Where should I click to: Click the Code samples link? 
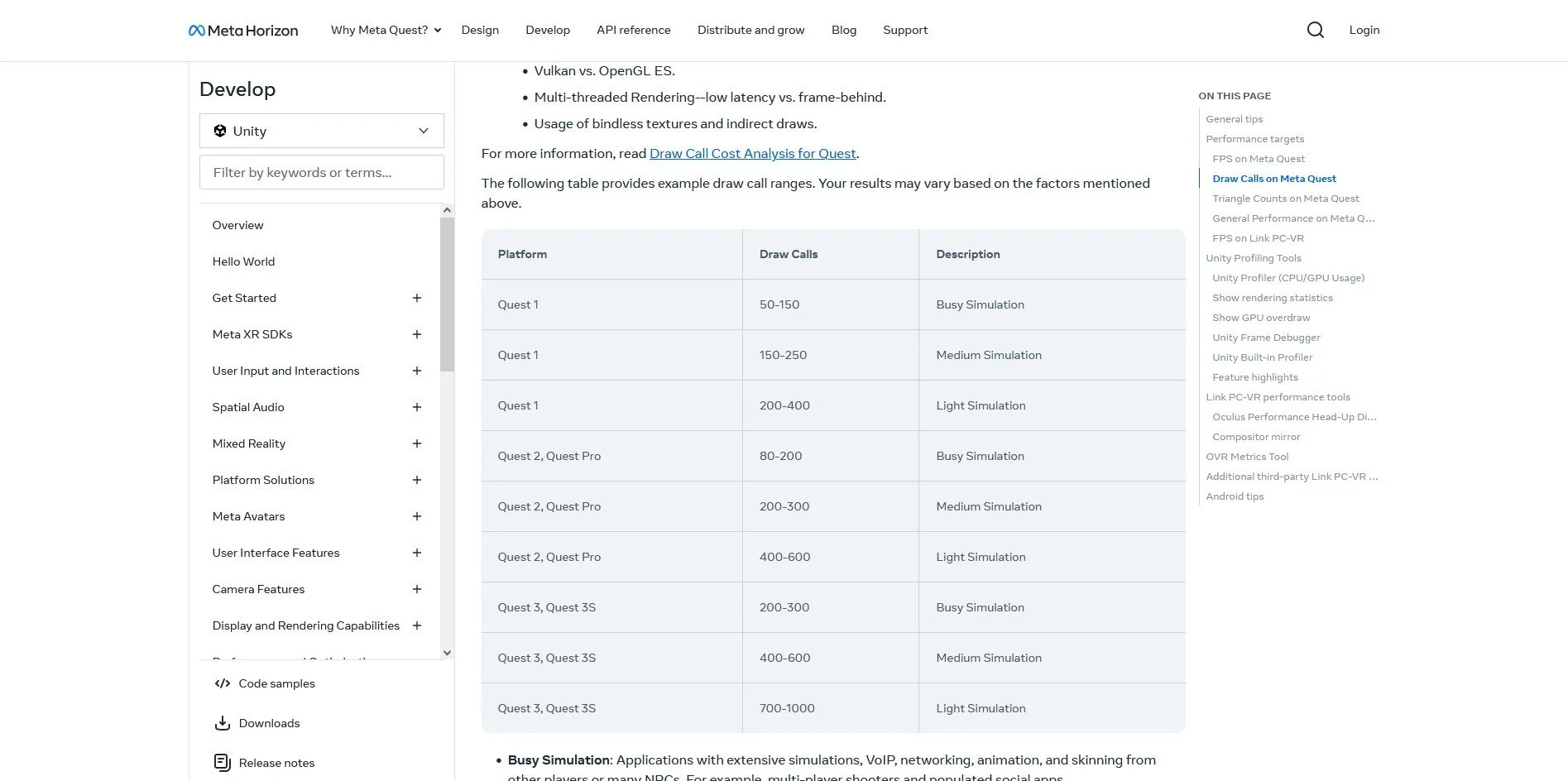point(277,683)
